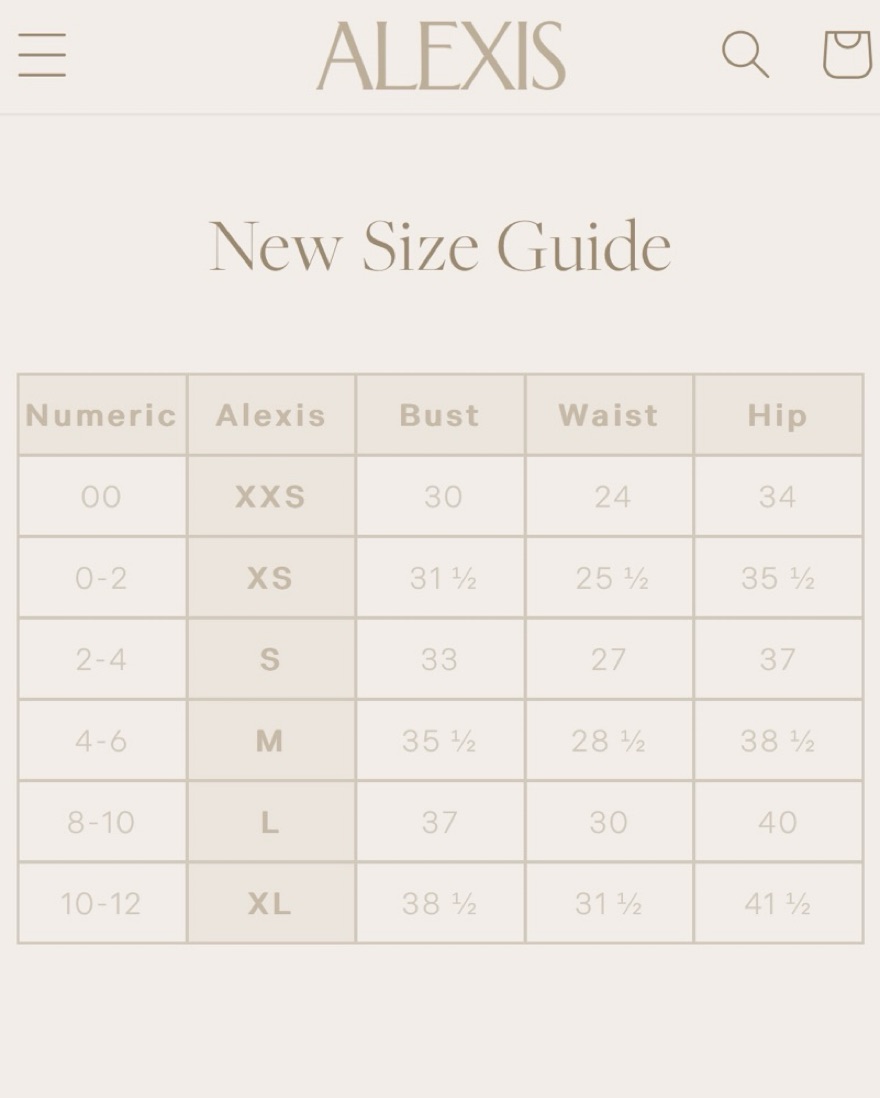Select the Numeric column header
The image size is (880, 1098).
(102, 415)
